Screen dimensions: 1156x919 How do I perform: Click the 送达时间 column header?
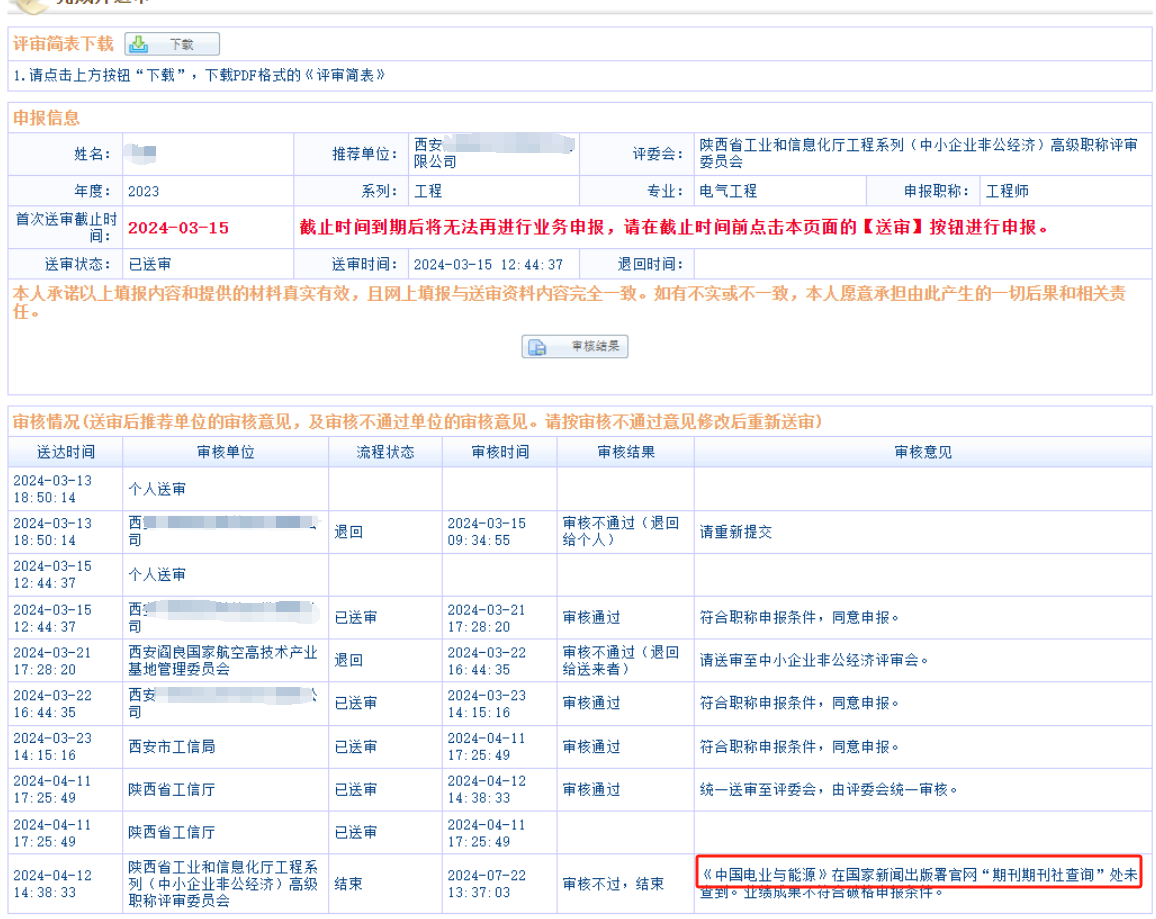[x=65, y=452]
